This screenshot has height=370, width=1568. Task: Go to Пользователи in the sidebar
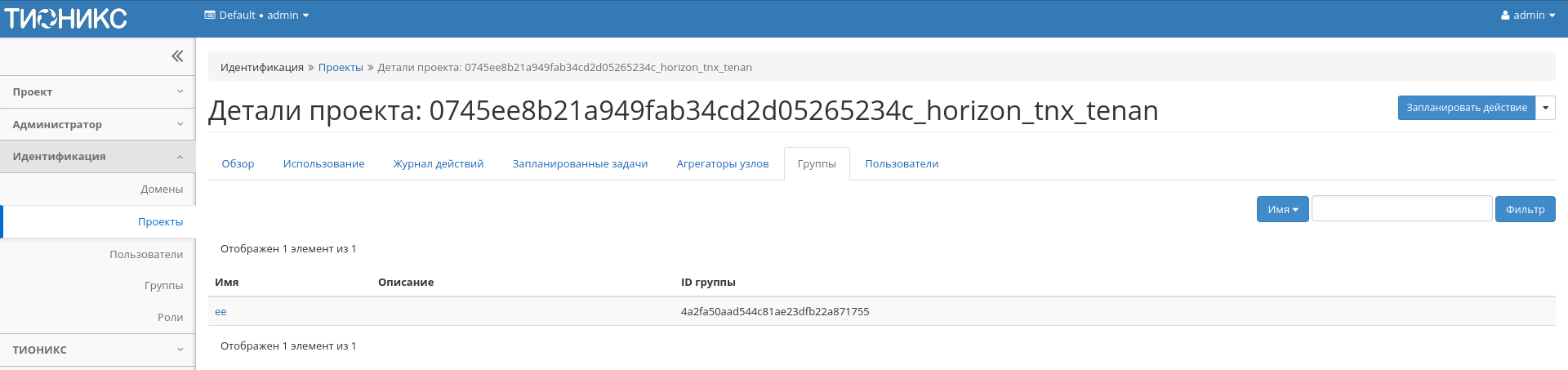coord(146,255)
